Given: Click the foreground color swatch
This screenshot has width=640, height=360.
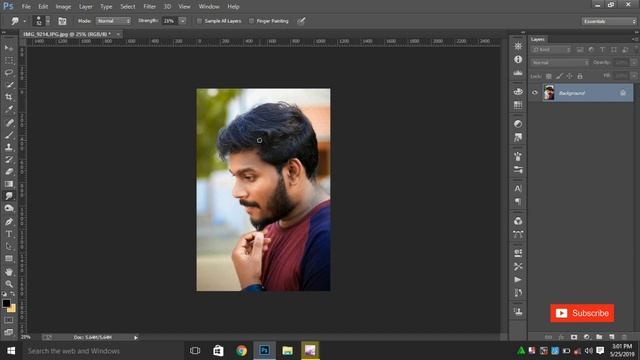Looking at the screenshot, I should pos(6,303).
